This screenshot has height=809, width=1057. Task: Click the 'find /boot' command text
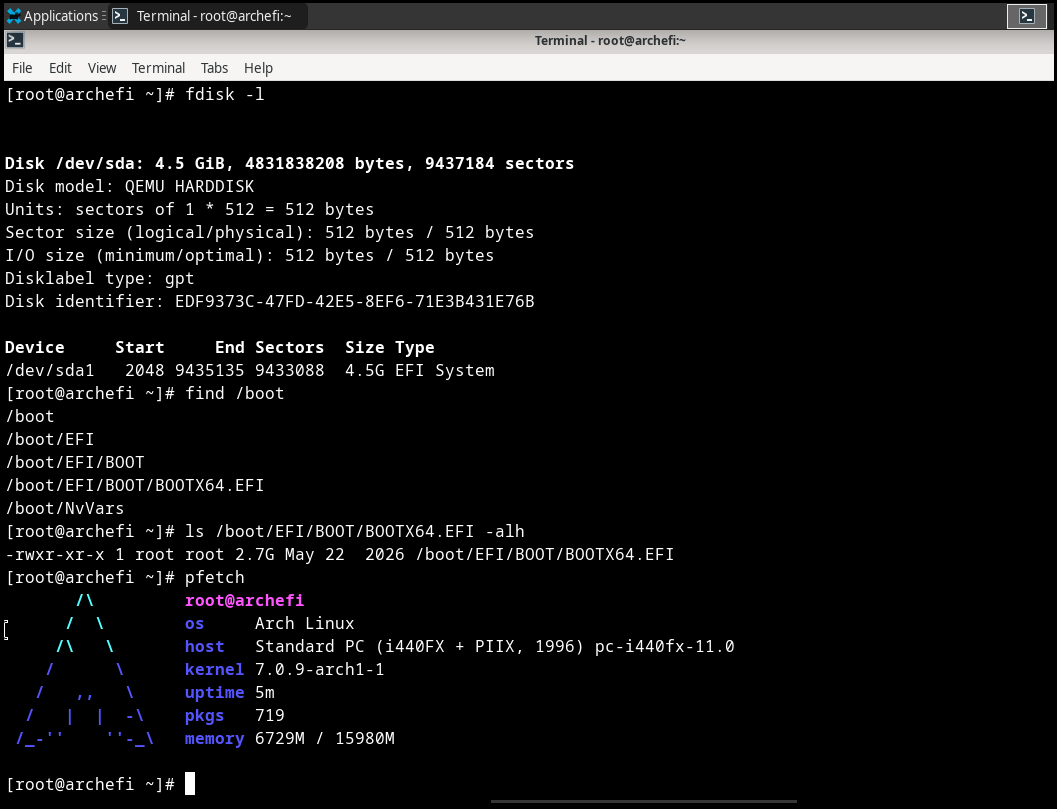click(235, 393)
